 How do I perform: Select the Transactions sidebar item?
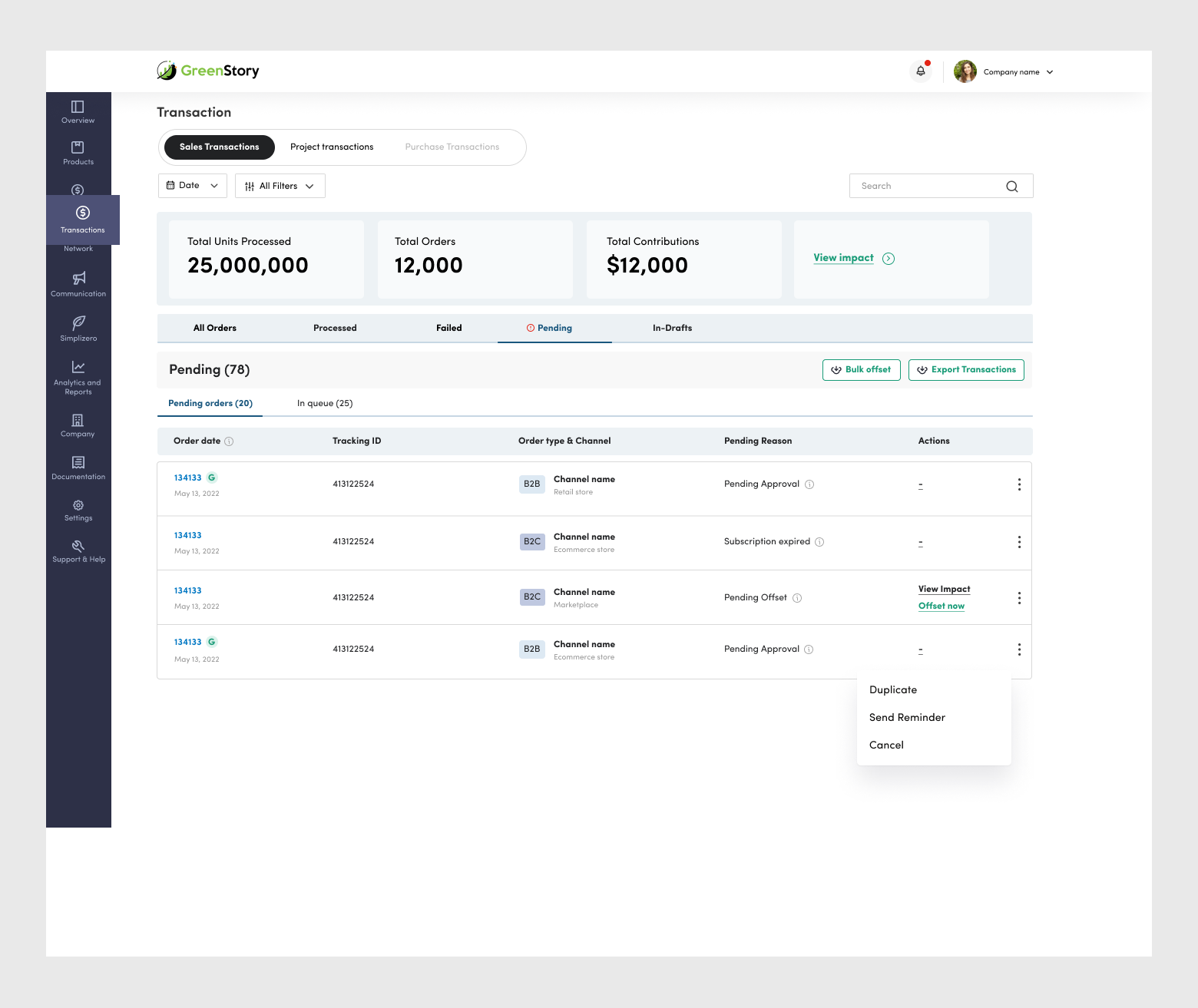coord(83,220)
